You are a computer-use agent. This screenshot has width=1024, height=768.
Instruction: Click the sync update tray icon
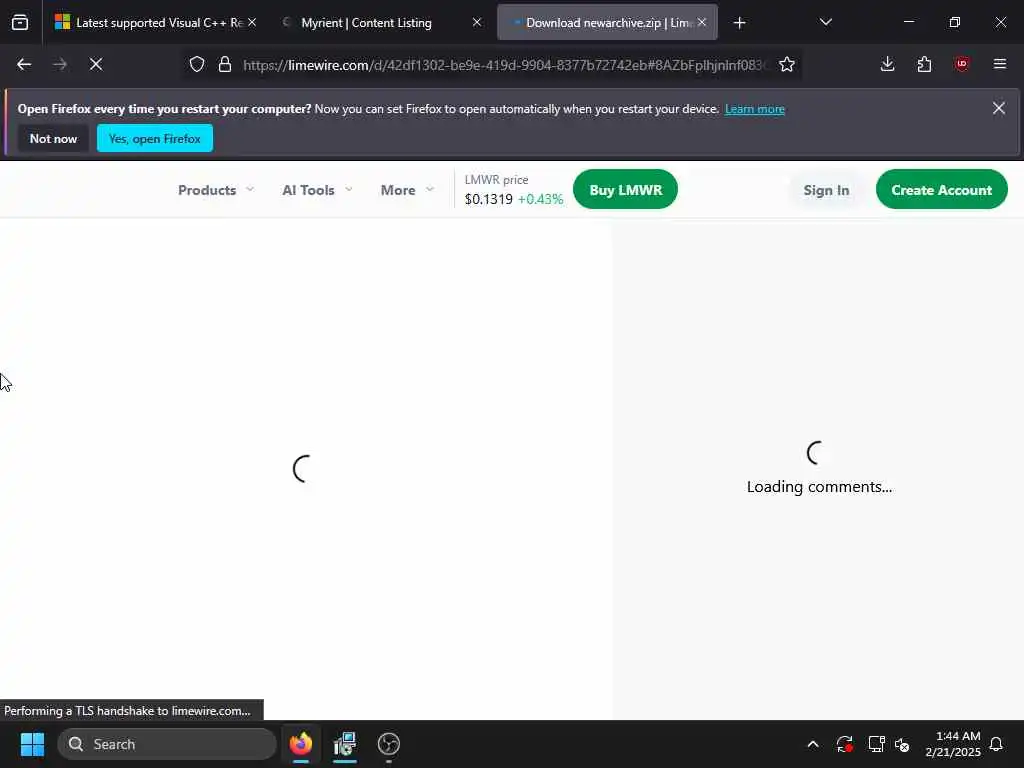tap(844, 744)
